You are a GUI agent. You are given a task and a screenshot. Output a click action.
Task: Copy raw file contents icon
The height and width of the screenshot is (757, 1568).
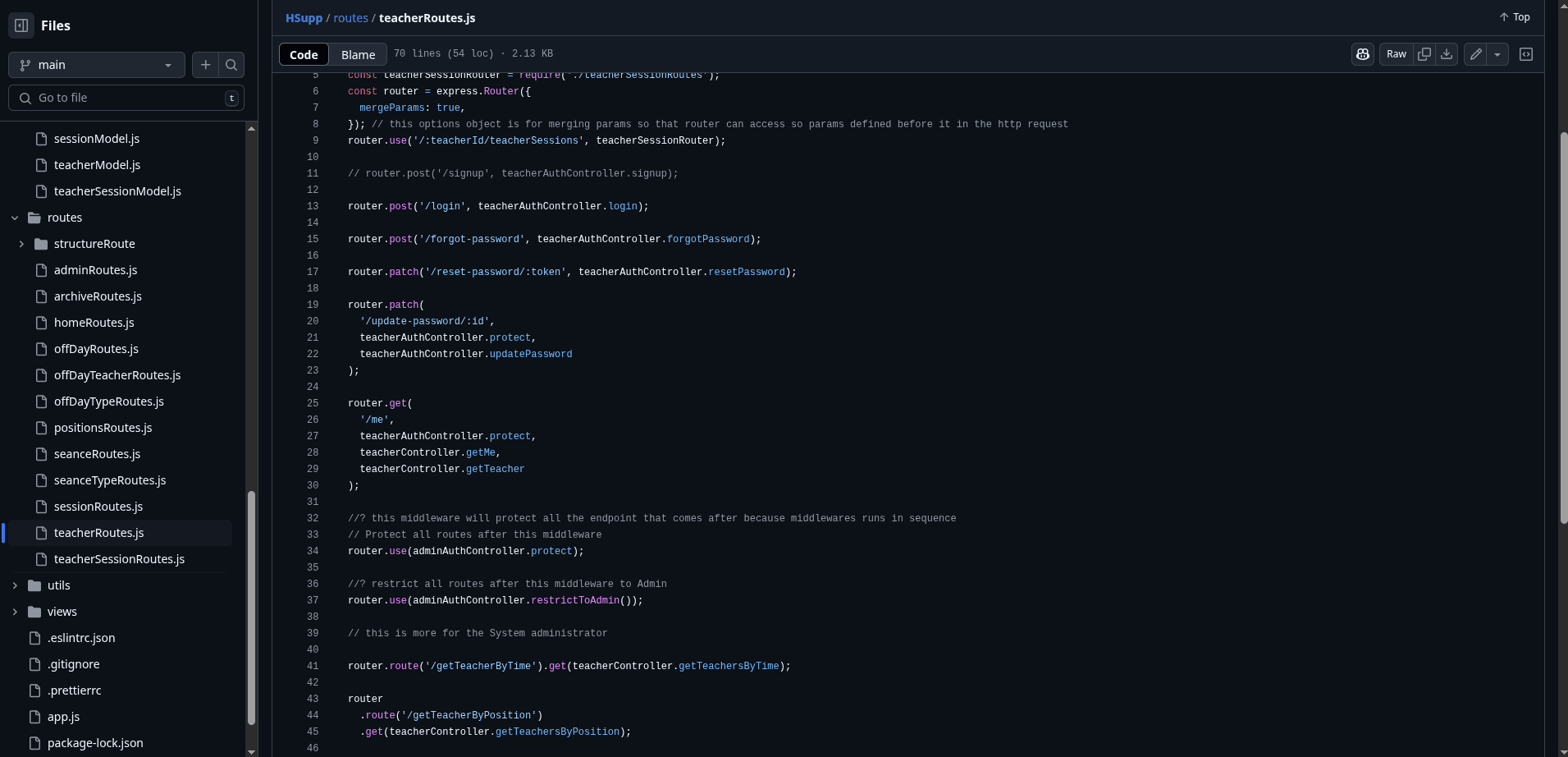coord(1424,54)
